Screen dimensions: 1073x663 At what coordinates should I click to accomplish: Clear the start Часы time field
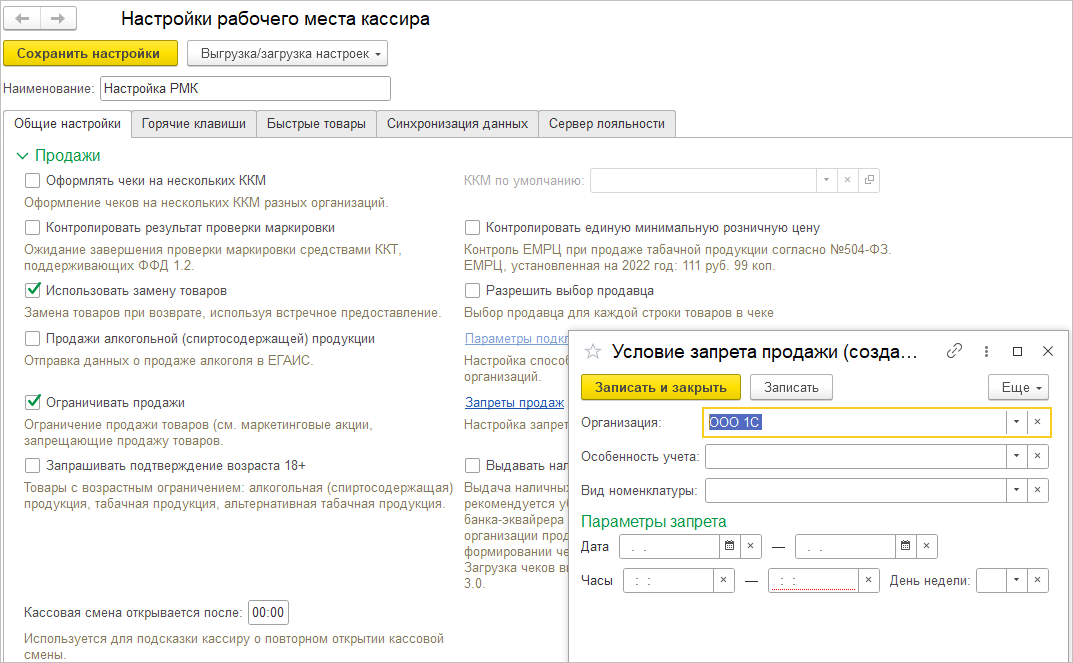tap(724, 580)
